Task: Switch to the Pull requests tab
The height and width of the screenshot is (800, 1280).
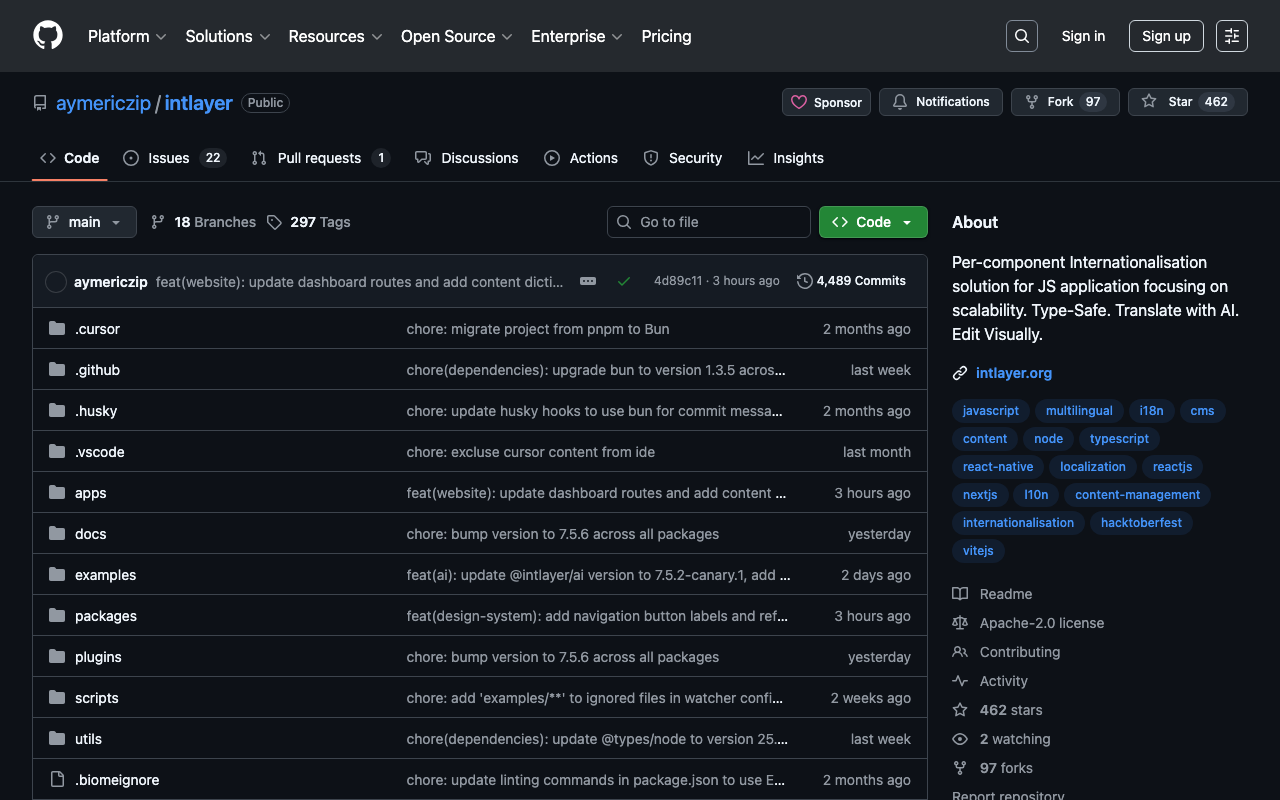Action: pyautogui.click(x=319, y=158)
